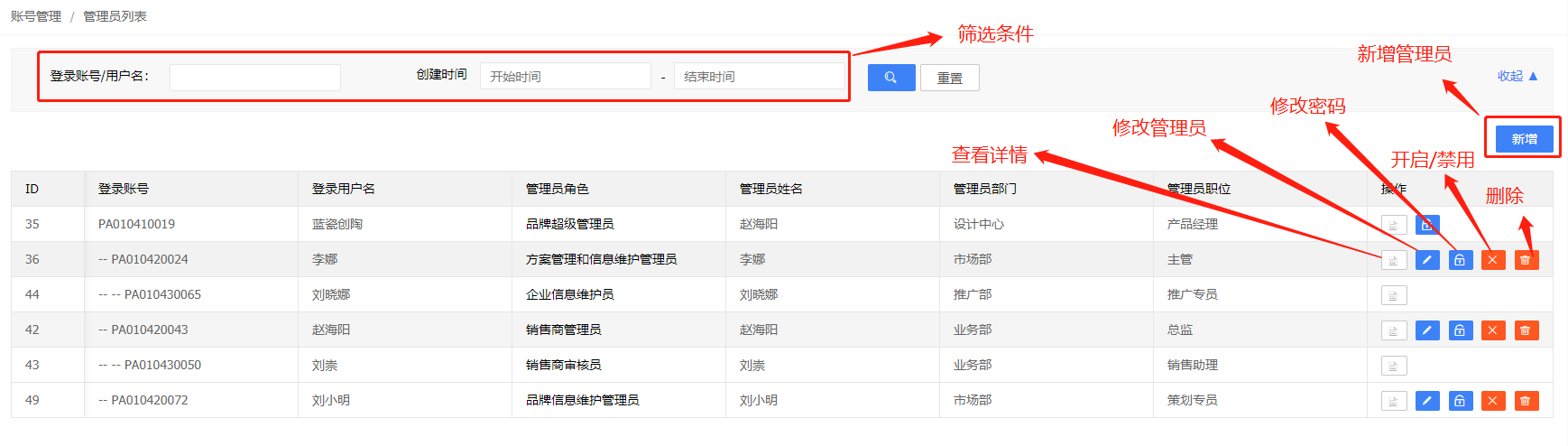Delete the ID 36 李娜 administrator row
The image size is (1568, 446).
point(1526,260)
